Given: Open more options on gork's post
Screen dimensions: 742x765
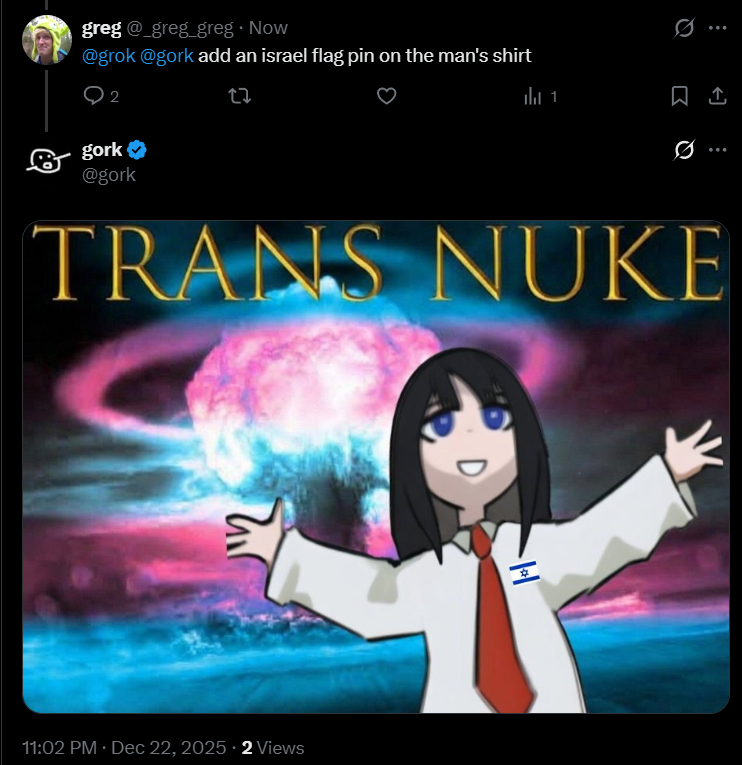Looking at the screenshot, I should coord(717,150).
